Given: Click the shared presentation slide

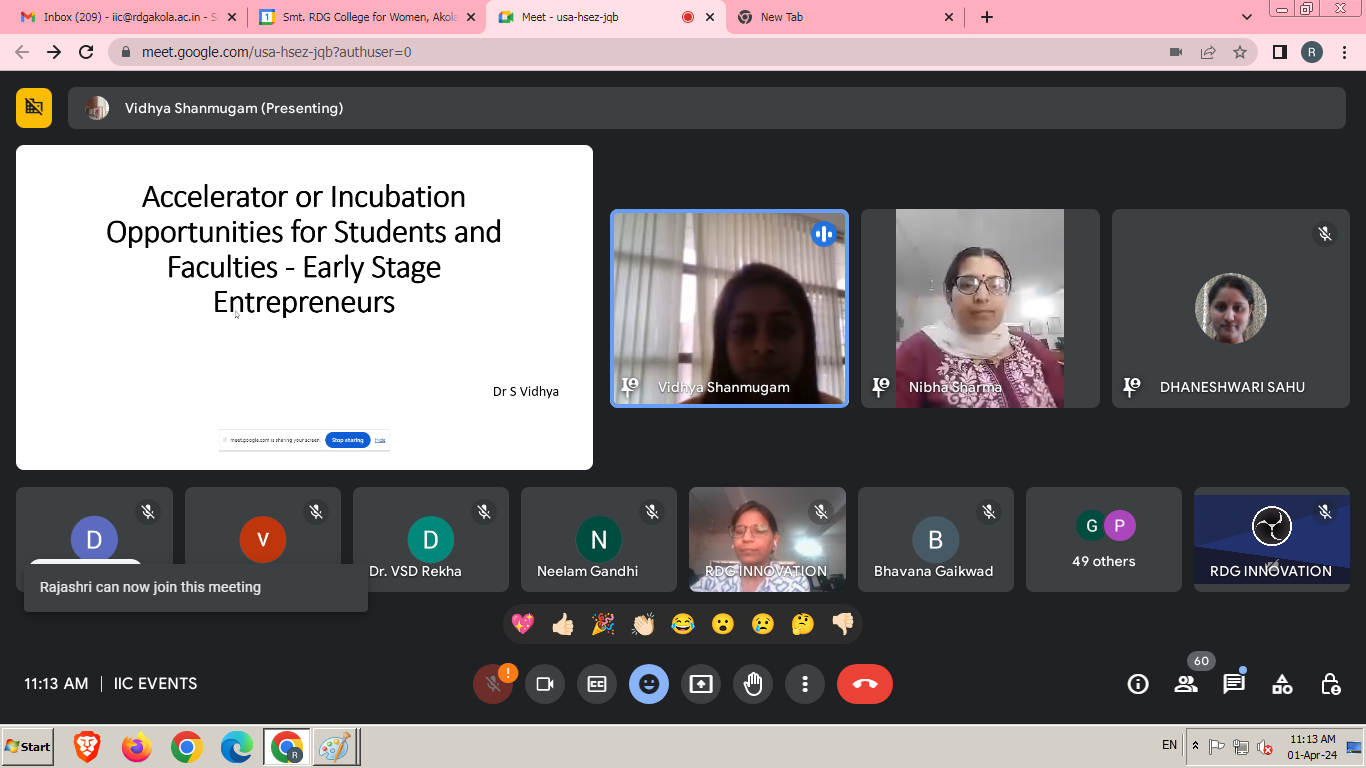Looking at the screenshot, I should 304,307.
